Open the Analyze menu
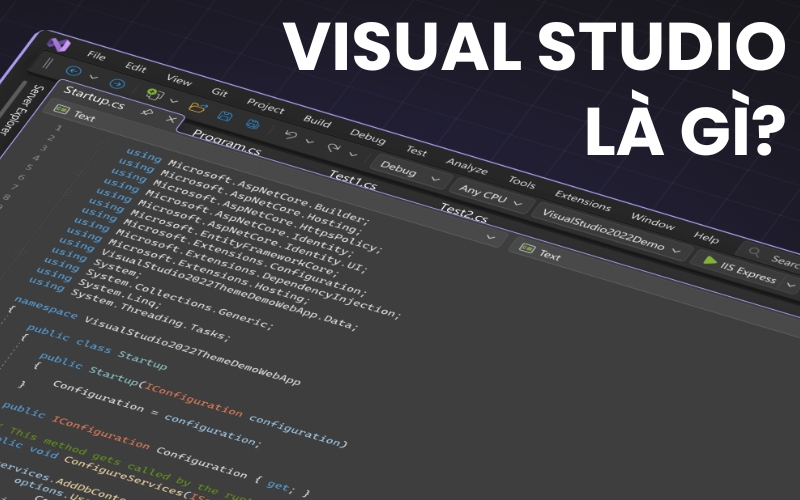This screenshot has height=500, width=800. point(466,166)
